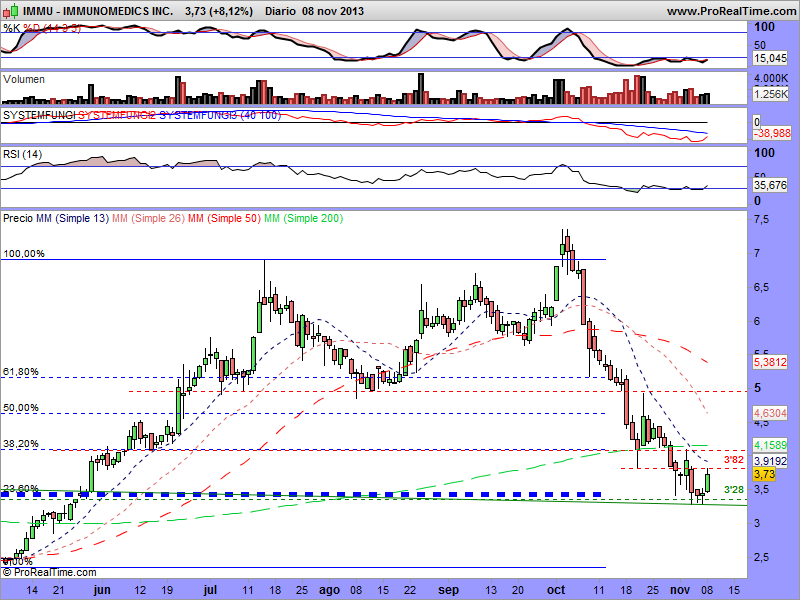This screenshot has width=800, height=600.
Task: Select the Diario timeframe label
Action: pyautogui.click(x=280, y=11)
